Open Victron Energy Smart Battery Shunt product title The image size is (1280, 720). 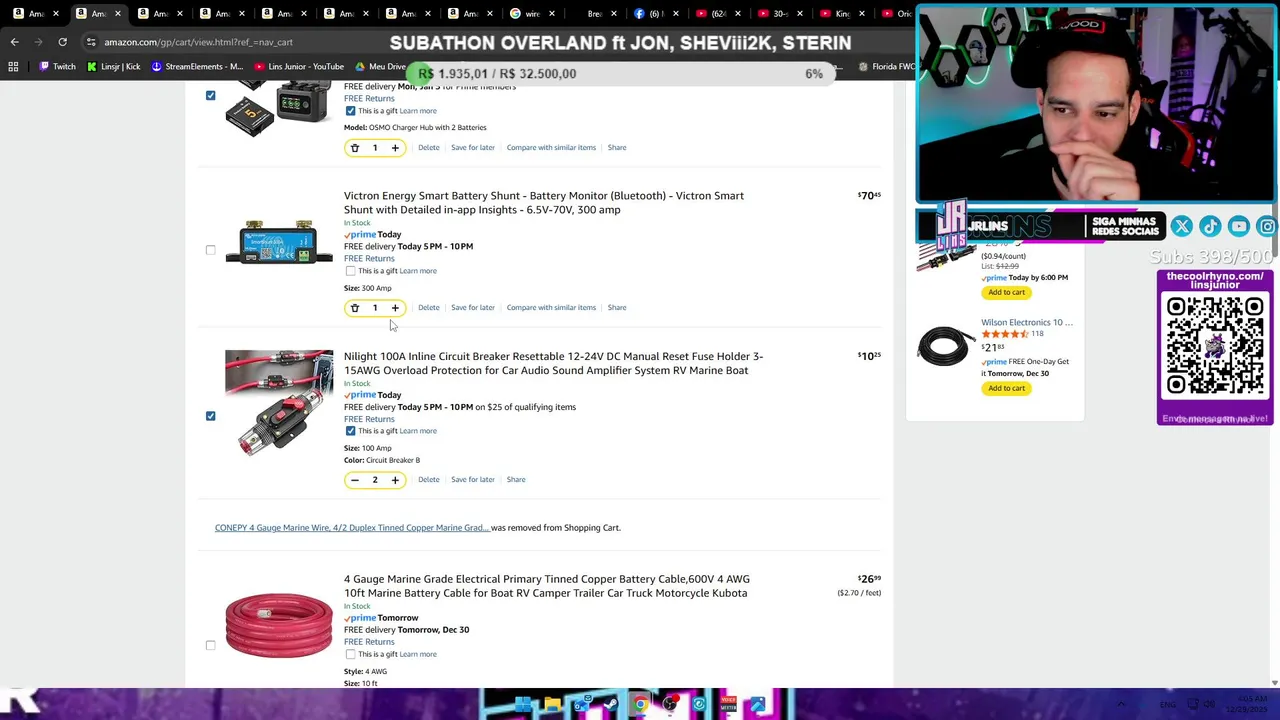pos(544,203)
